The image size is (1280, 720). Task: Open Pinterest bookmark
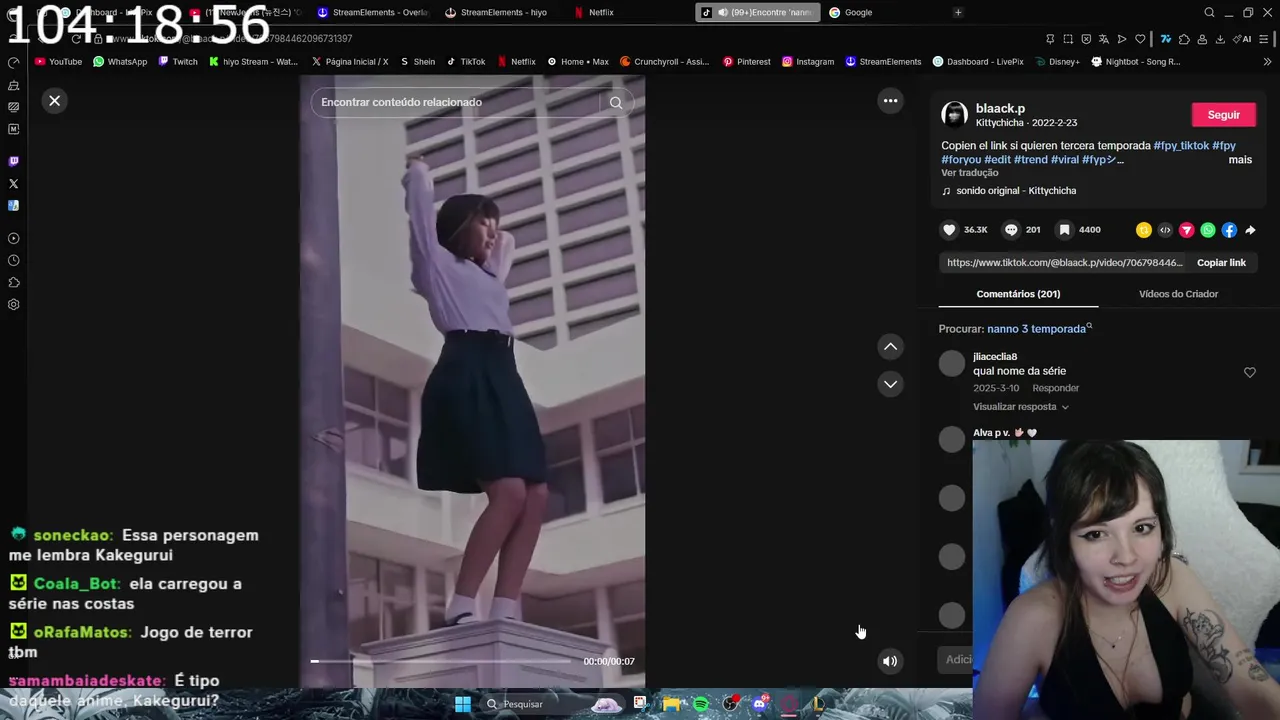click(746, 62)
